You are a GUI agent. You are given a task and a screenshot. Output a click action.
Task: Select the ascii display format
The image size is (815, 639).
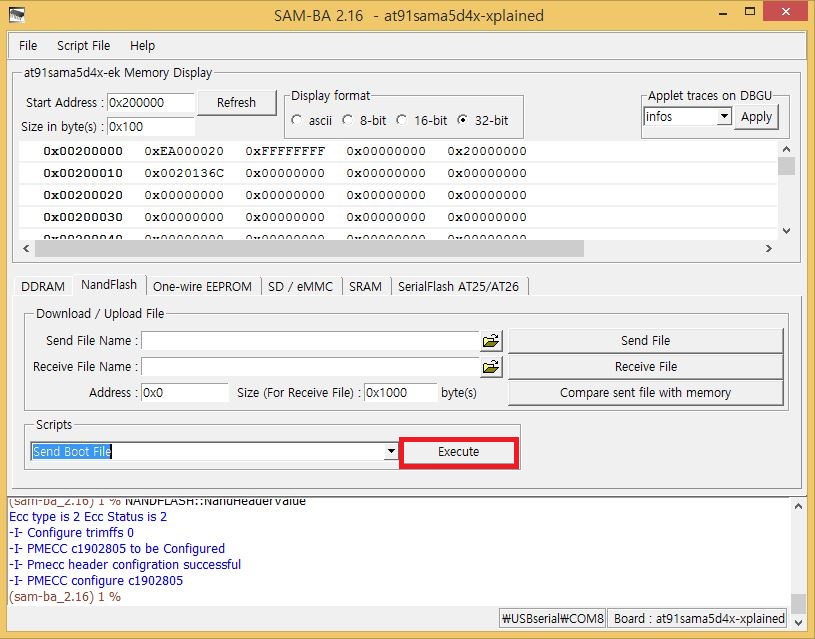297,120
